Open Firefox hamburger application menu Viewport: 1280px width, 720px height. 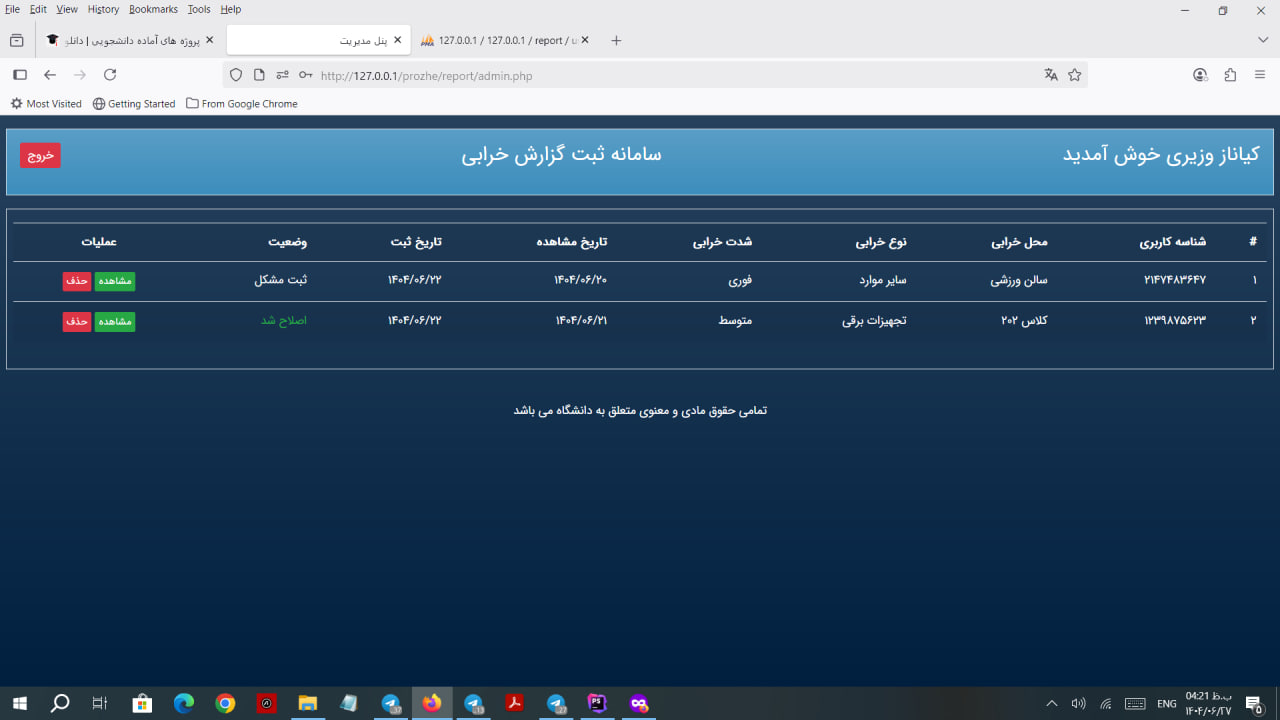pos(1260,75)
